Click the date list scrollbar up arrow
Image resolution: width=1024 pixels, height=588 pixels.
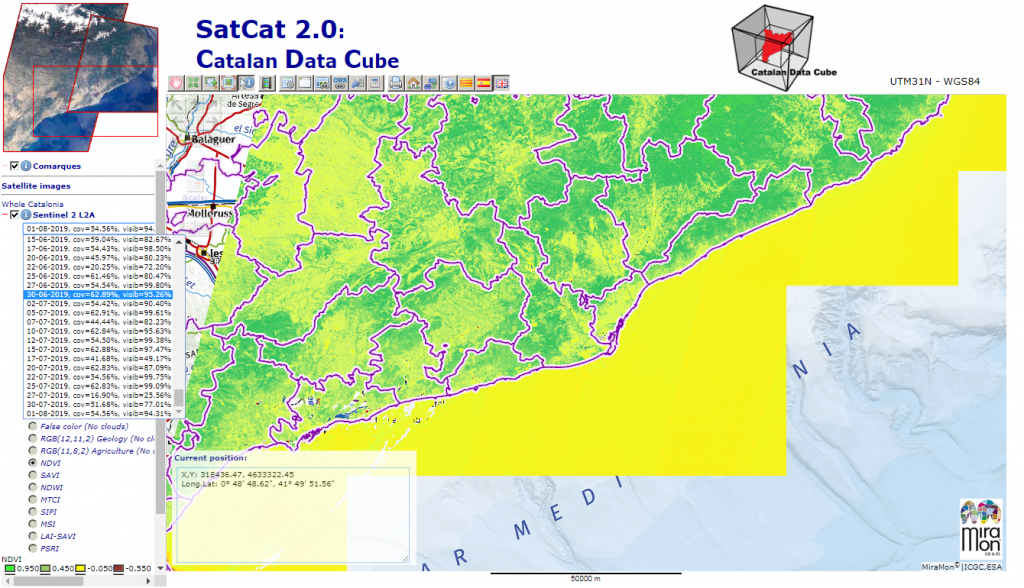pos(178,240)
